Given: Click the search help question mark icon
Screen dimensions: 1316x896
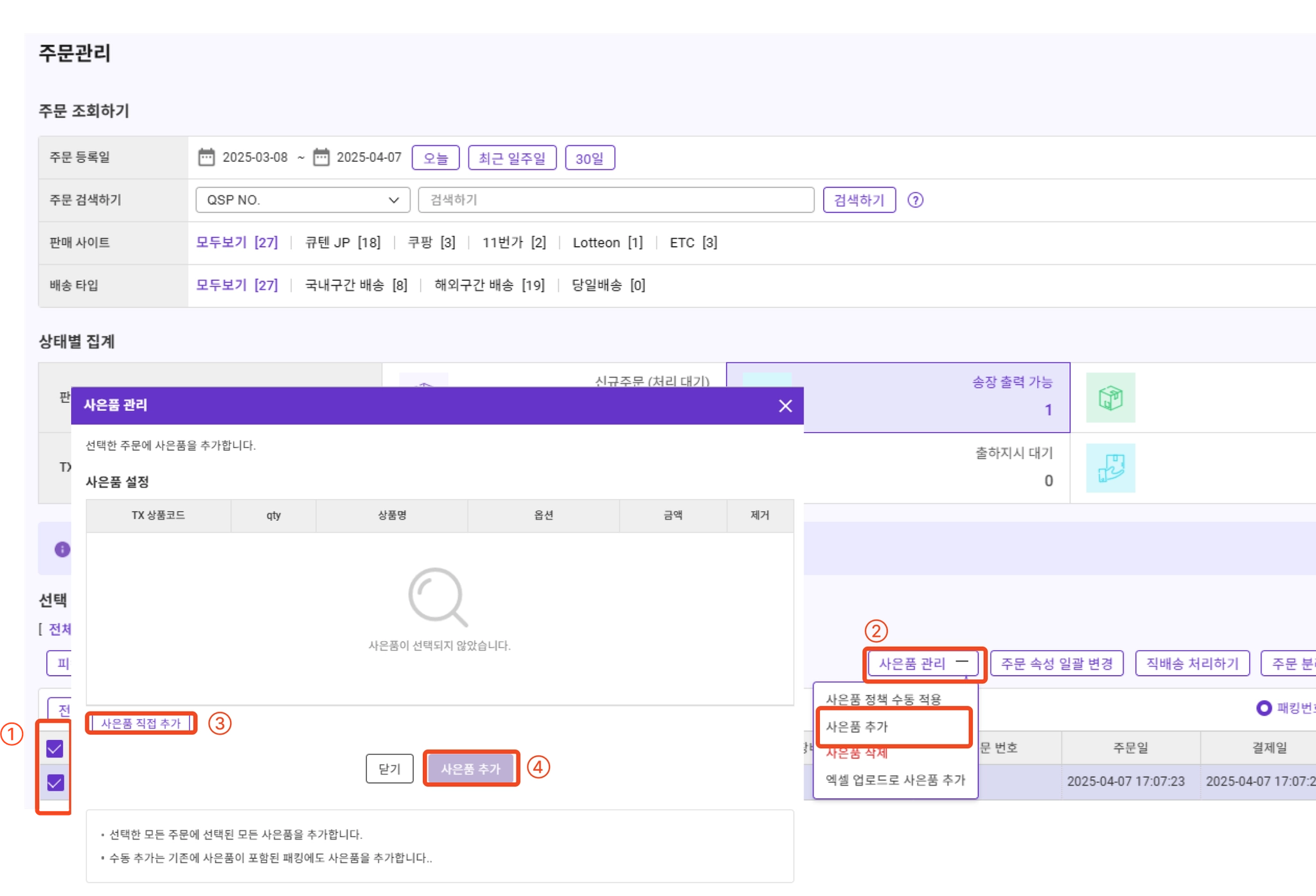Looking at the screenshot, I should coord(915,200).
